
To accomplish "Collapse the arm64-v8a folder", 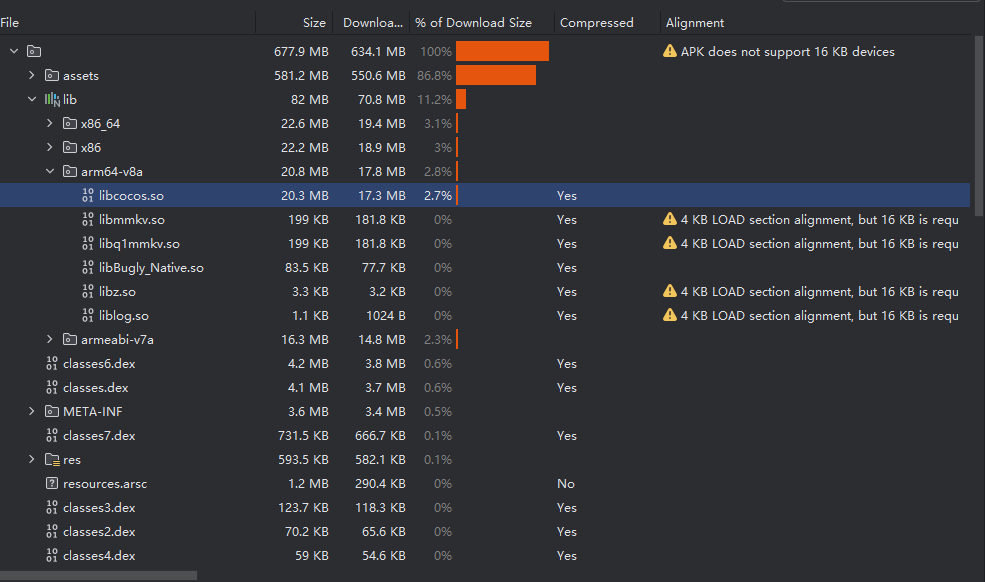I will tap(50, 172).
